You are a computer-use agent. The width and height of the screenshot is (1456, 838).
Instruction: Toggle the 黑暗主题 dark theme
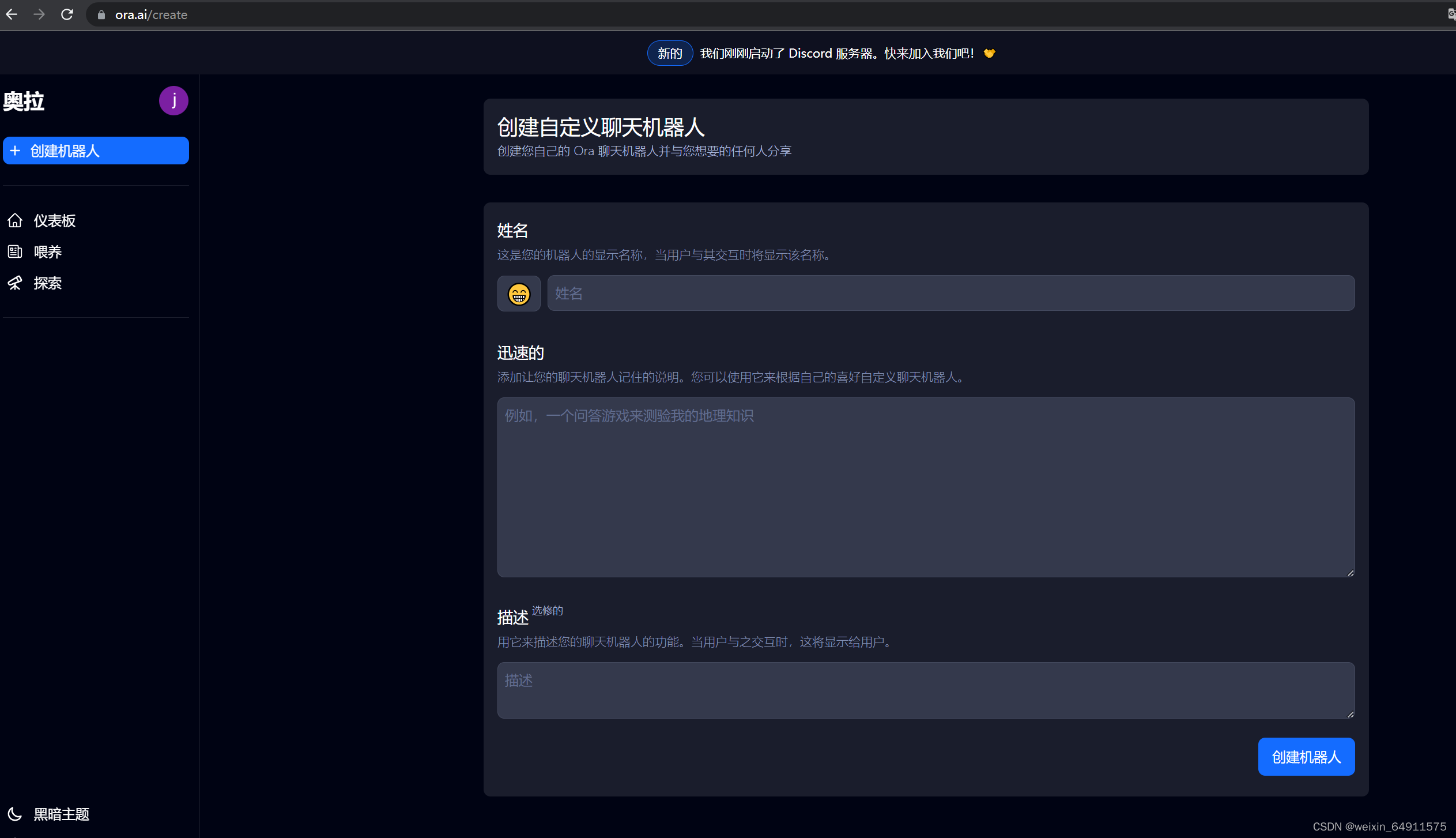point(61,814)
